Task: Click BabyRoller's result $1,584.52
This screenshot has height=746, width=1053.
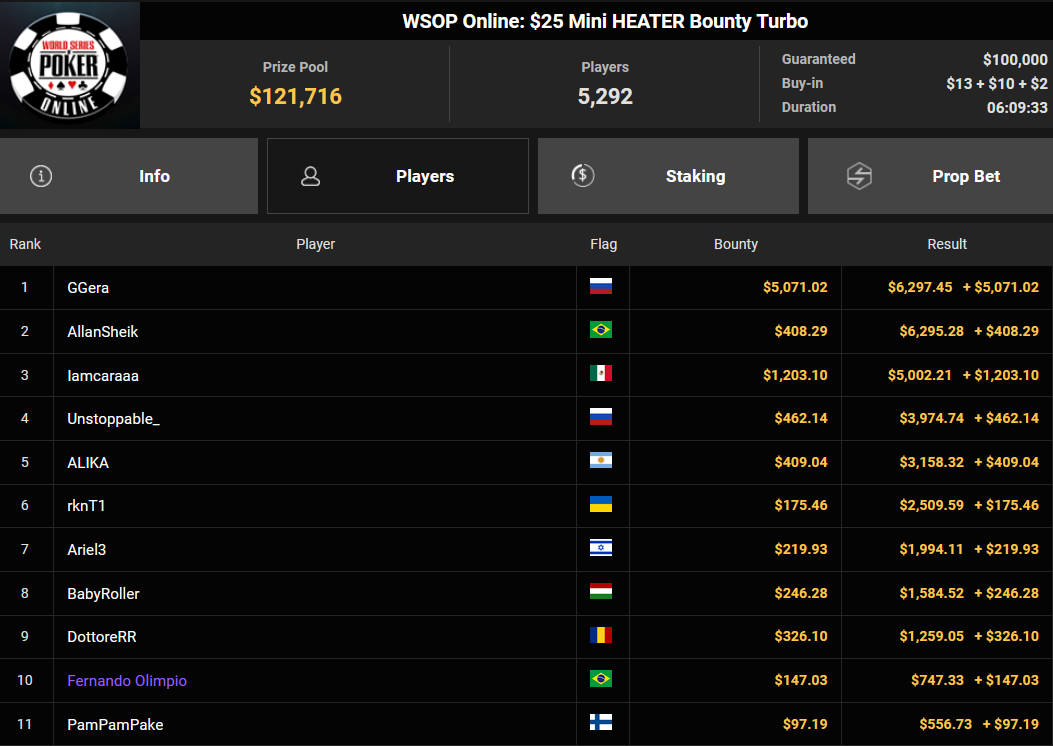Action: click(x=931, y=593)
